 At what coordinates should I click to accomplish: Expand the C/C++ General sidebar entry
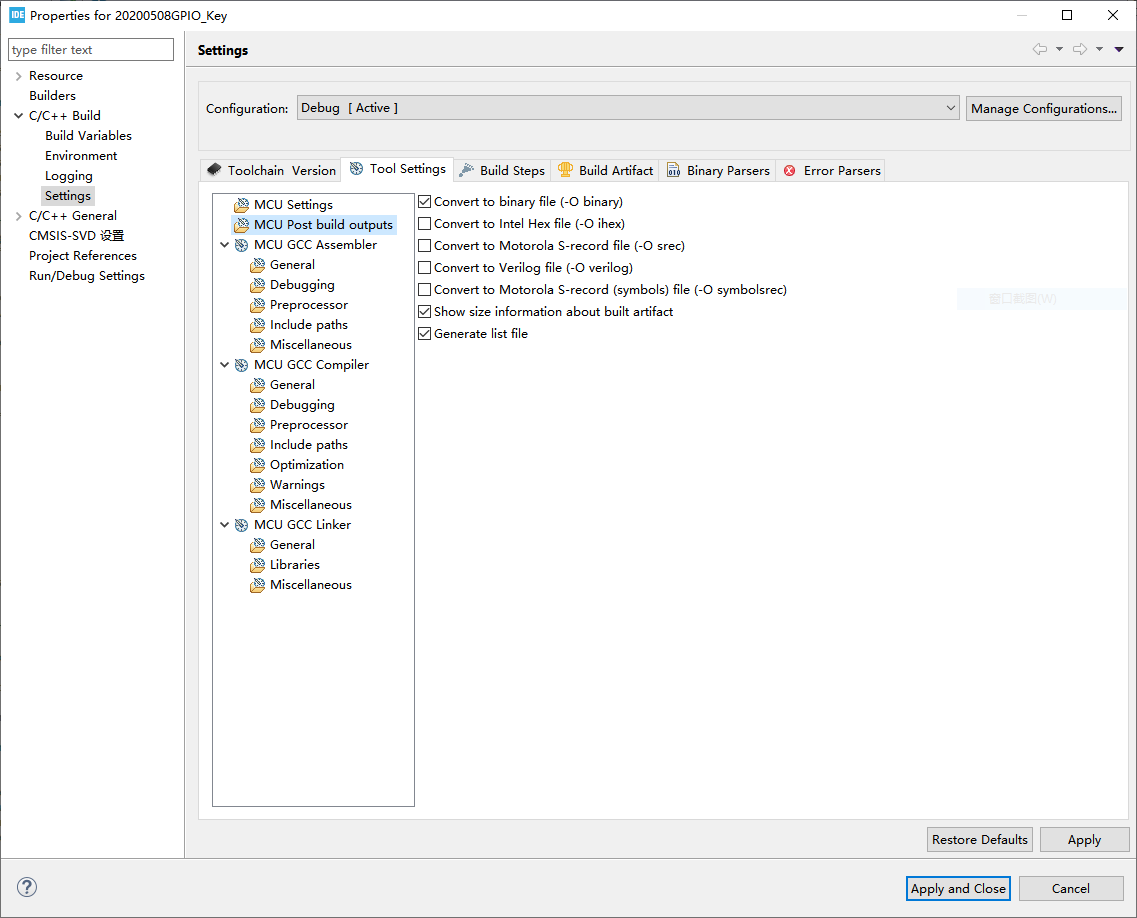[18, 215]
